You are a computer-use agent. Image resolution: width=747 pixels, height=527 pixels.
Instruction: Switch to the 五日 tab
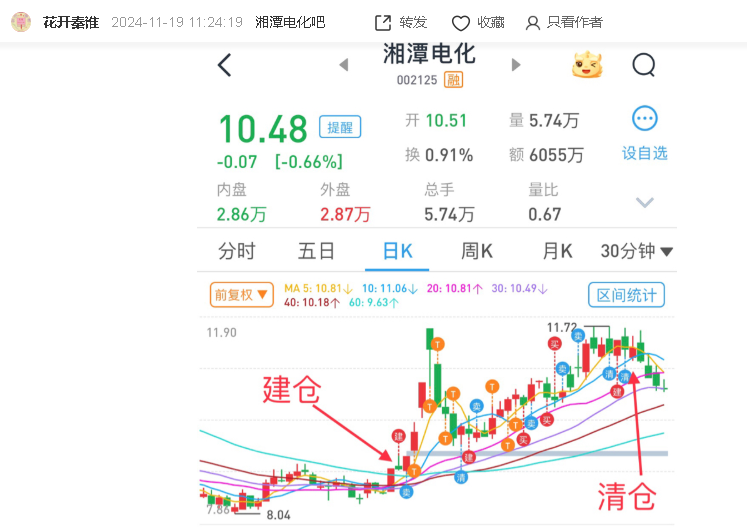[316, 251]
